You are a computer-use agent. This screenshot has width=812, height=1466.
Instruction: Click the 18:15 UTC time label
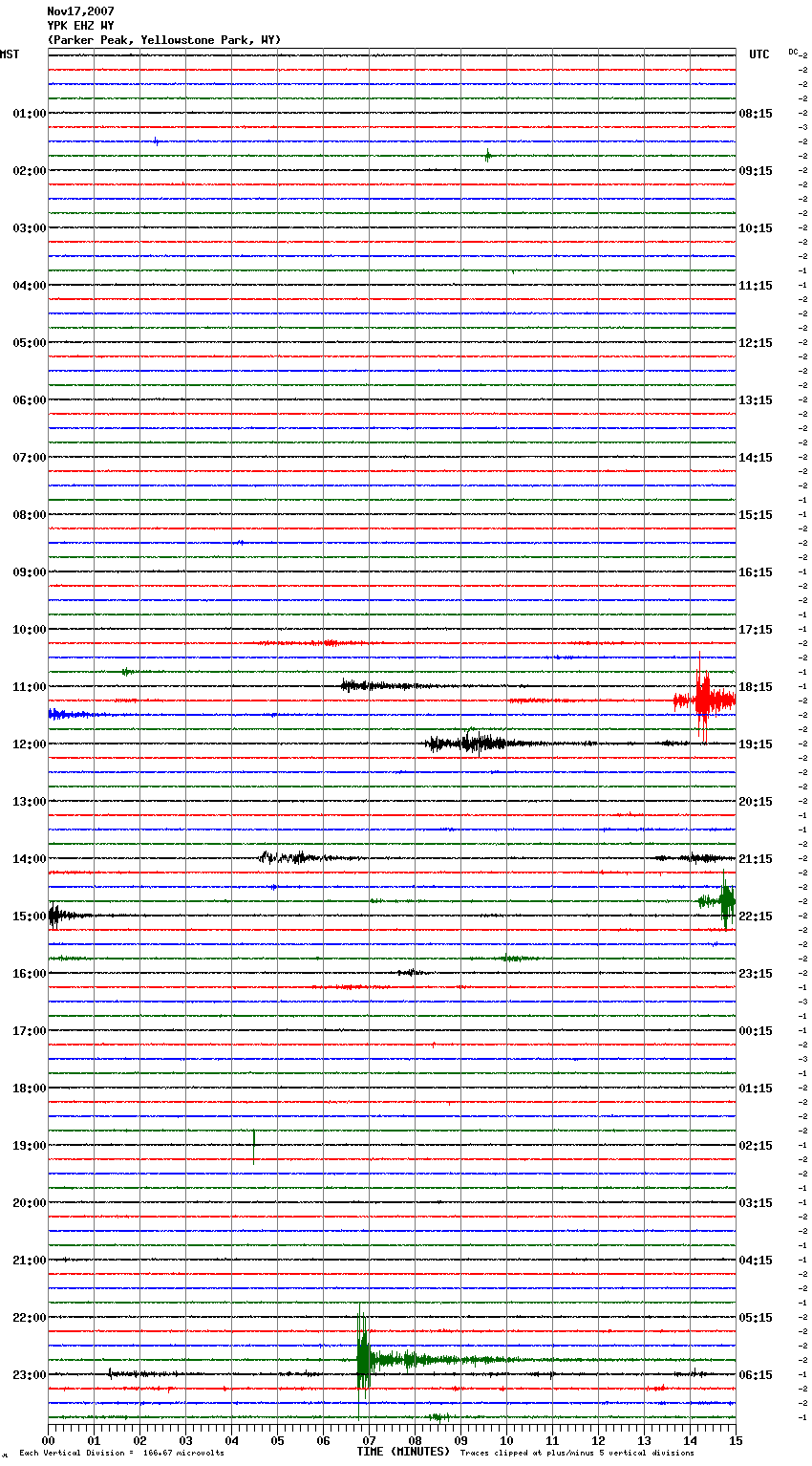[x=756, y=687]
